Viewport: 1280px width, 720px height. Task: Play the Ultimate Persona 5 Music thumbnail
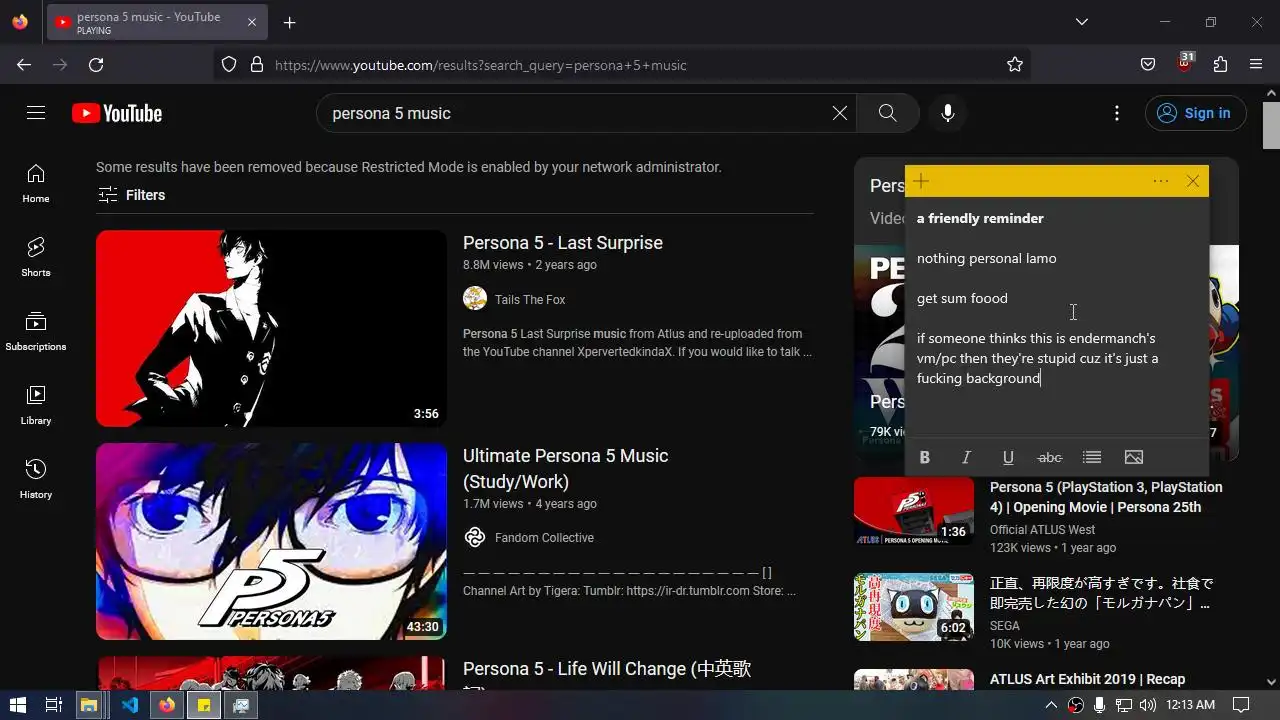click(x=271, y=541)
